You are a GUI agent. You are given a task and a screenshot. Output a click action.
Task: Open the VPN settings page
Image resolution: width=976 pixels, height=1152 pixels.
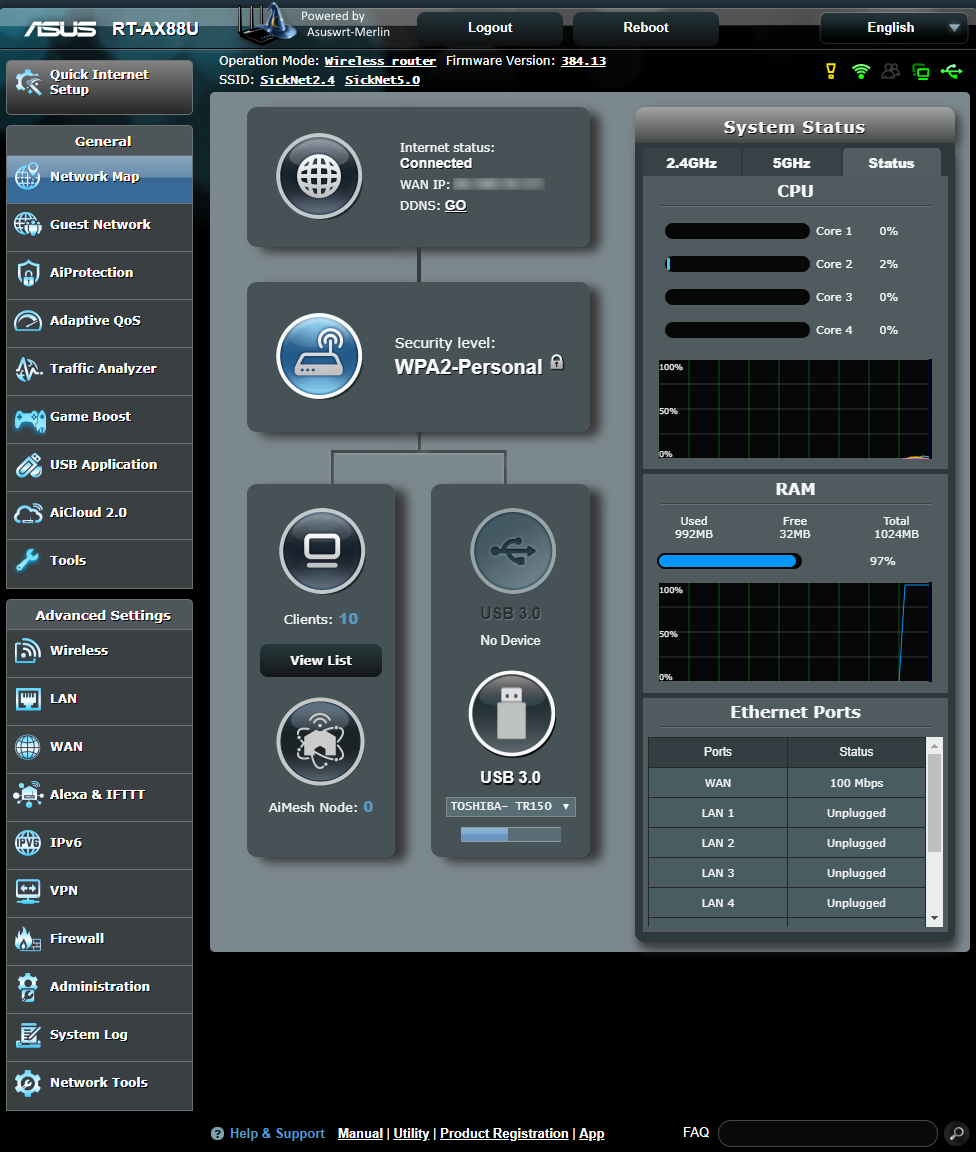99,891
